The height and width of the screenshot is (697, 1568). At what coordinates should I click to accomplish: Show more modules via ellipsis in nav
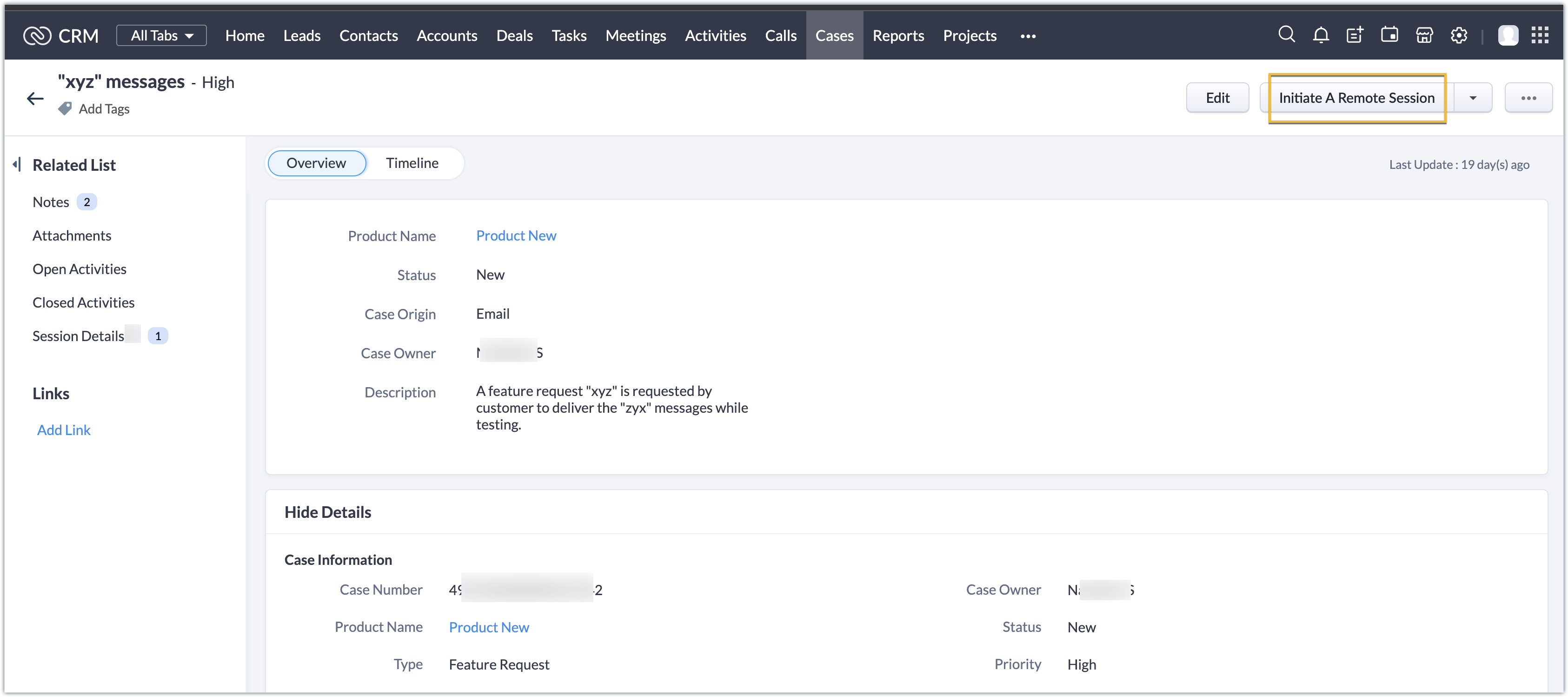1028,36
